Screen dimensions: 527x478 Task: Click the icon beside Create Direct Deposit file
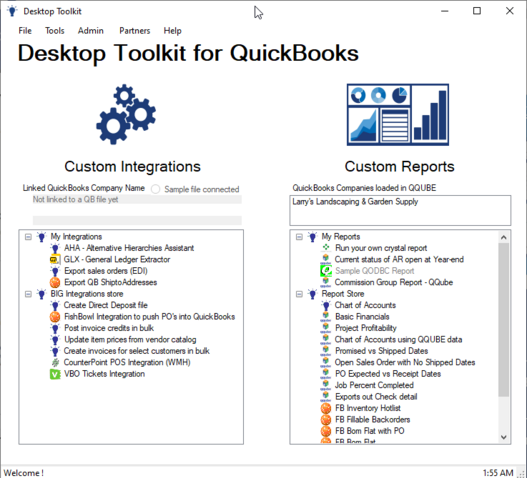(x=55, y=306)
